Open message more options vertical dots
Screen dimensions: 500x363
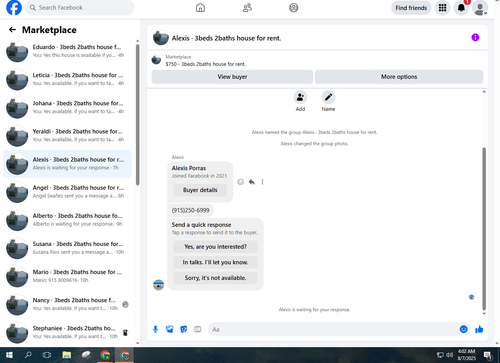(x=262, y=182)
